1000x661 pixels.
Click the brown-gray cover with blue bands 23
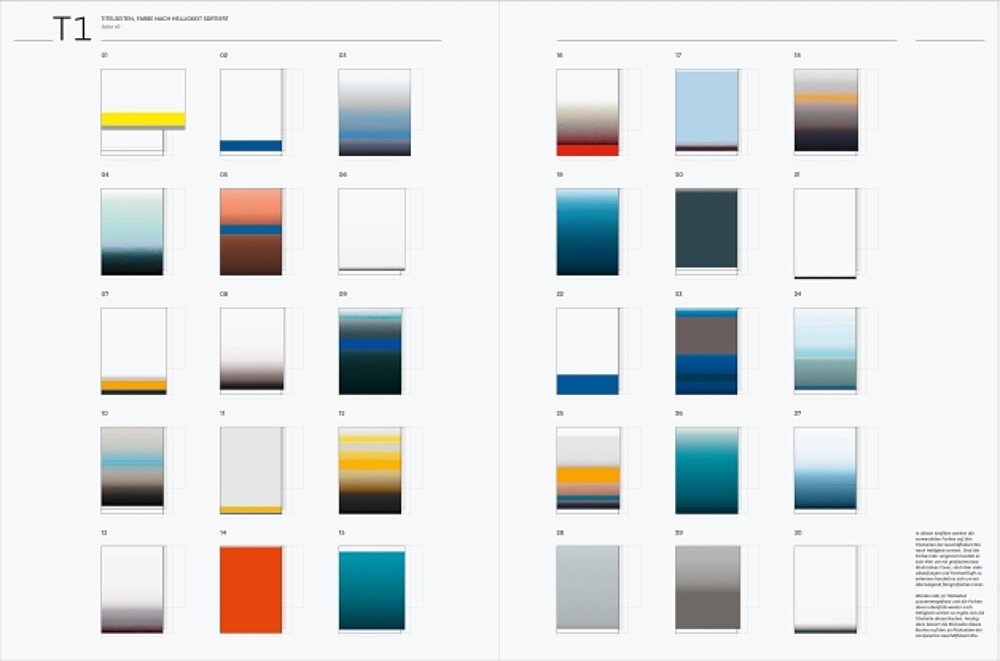pos(706,351)
